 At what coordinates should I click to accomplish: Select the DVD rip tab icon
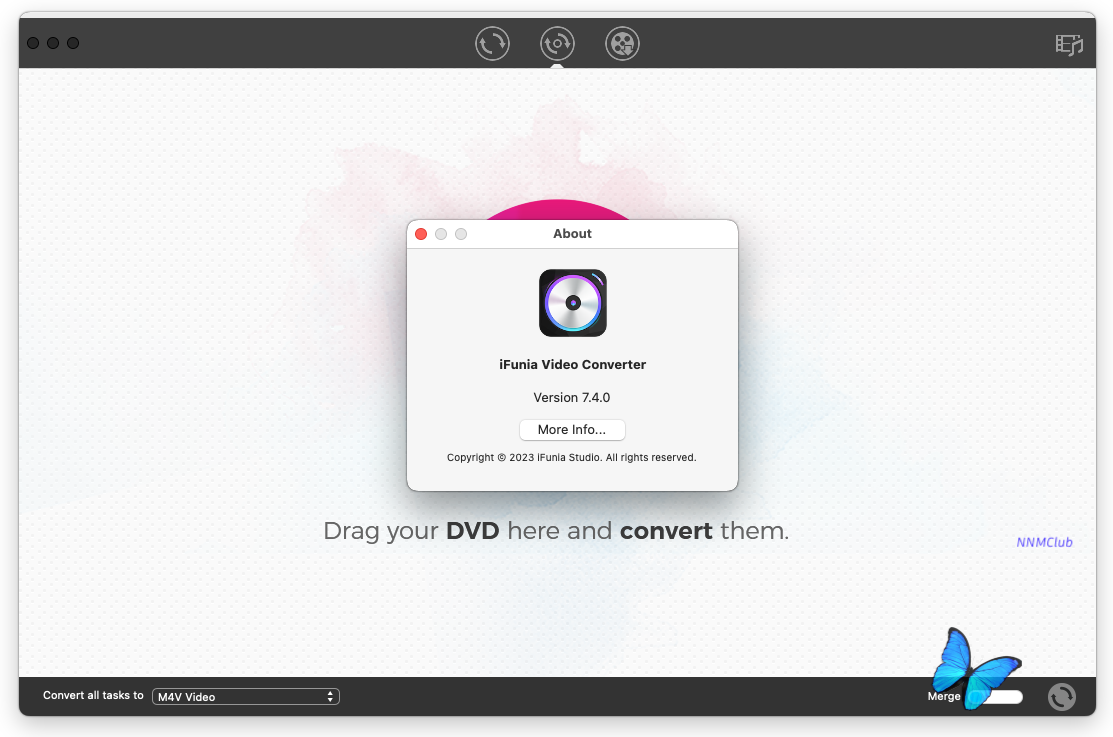(557, 43)
